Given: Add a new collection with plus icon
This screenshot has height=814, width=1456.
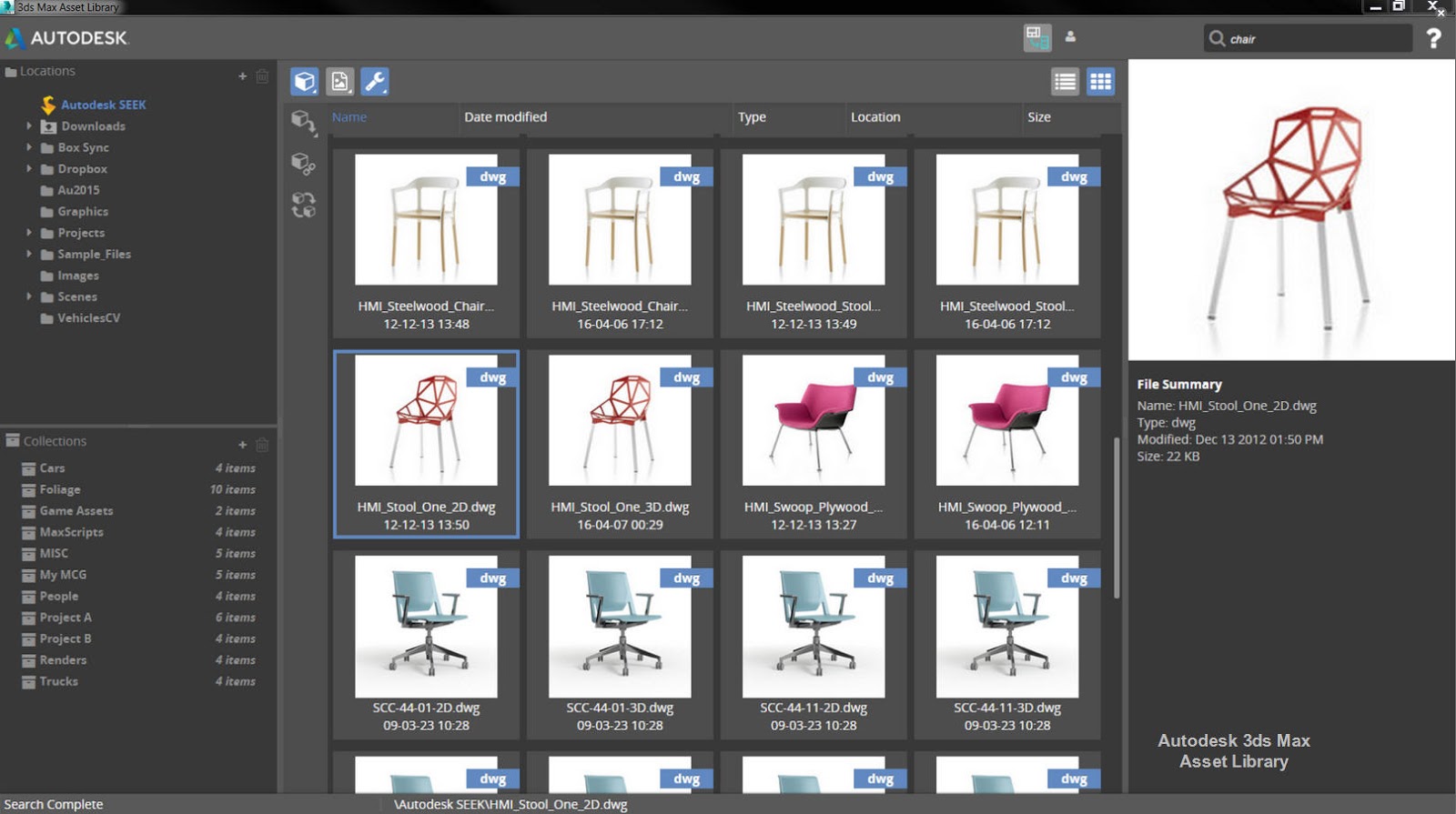Looking at the screenshot, I should click(242, 445).
